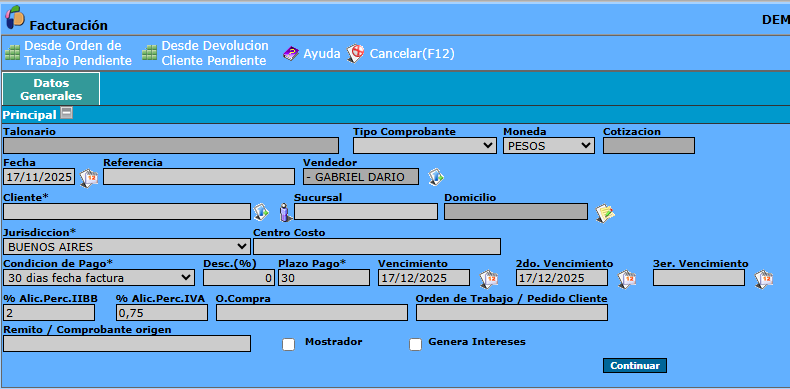Enable the Mostrador checkbox
This screenshot has height=389, width=790.
[x=288, y=345]
